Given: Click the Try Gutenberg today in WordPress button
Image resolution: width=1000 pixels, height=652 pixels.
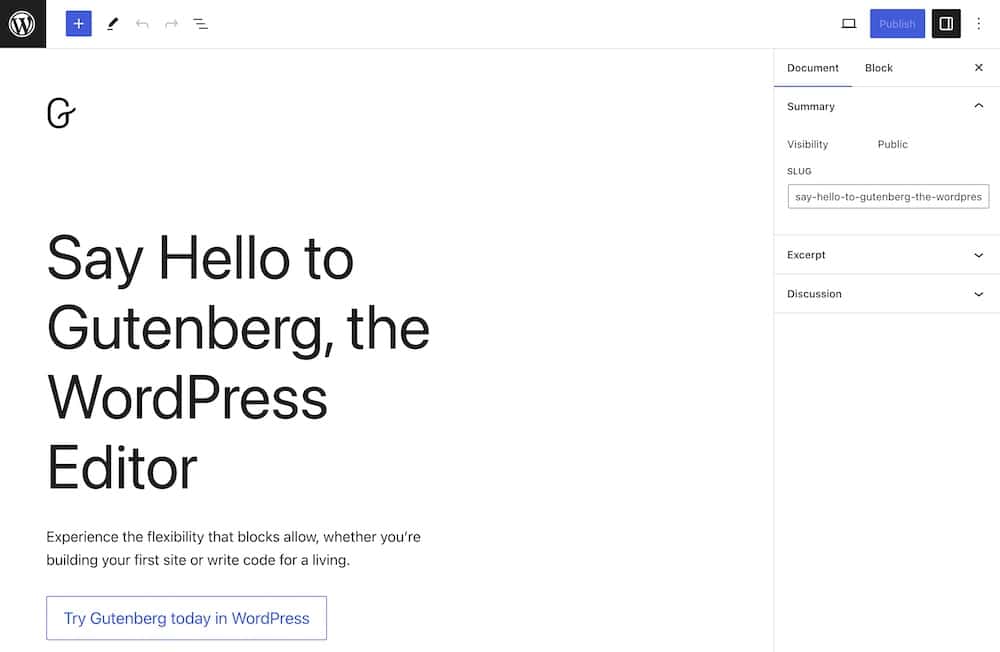Looking at the screenshot, I should [x=186, y=618].
